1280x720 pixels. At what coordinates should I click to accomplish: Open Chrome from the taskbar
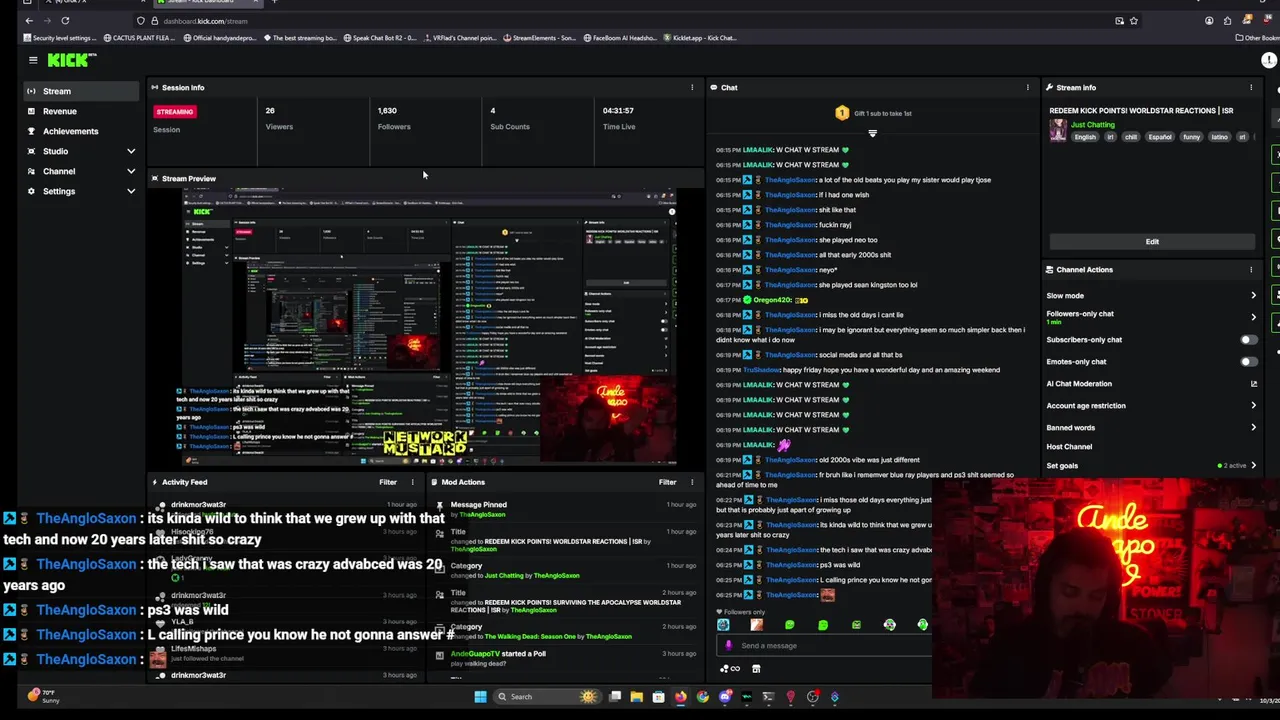click(703, 697)
